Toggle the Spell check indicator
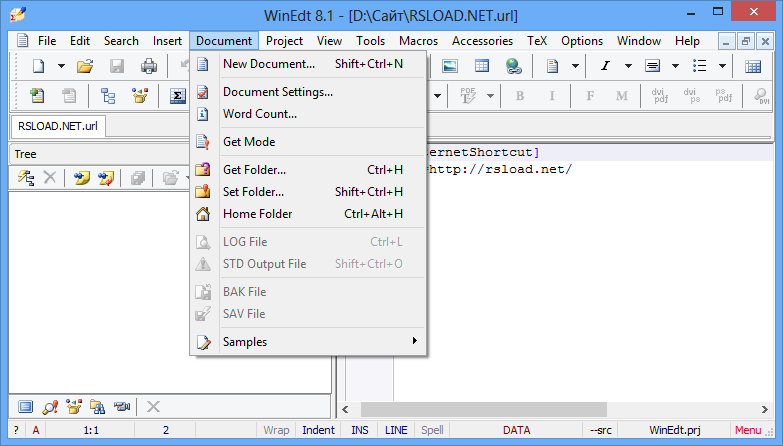 [x=432, y=430]
